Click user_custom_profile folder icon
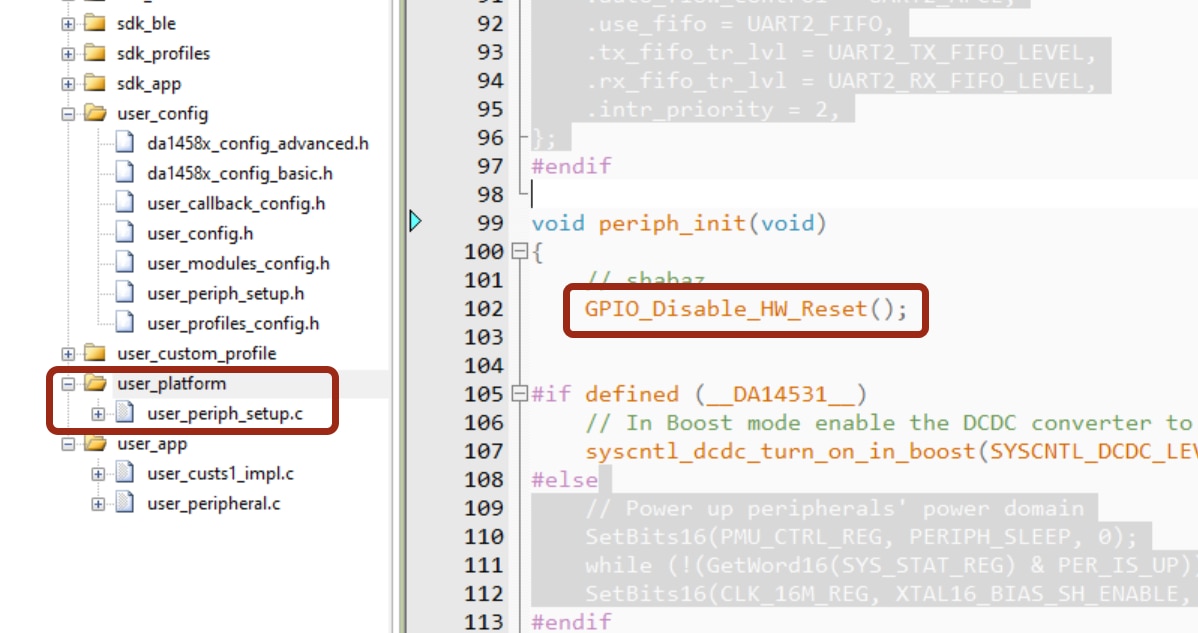Screen dimensions: 1198x633 coord(95,353)
